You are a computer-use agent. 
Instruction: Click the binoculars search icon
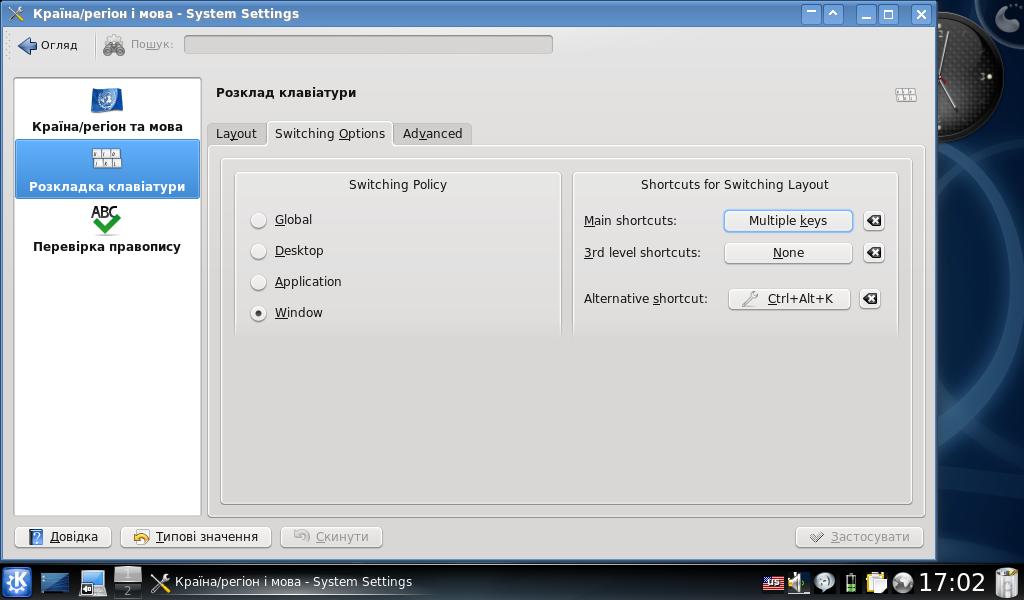point(114,45)
